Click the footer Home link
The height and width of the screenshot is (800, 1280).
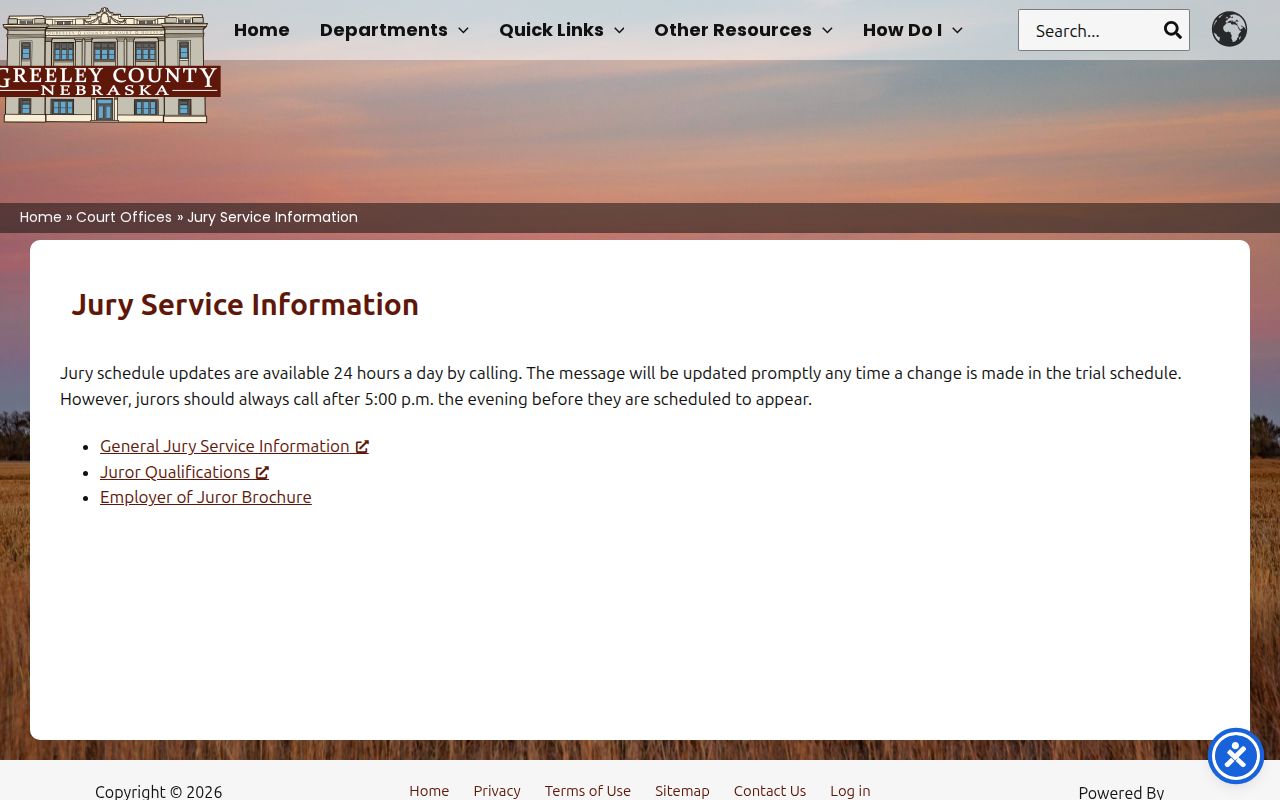pos(429,791)
